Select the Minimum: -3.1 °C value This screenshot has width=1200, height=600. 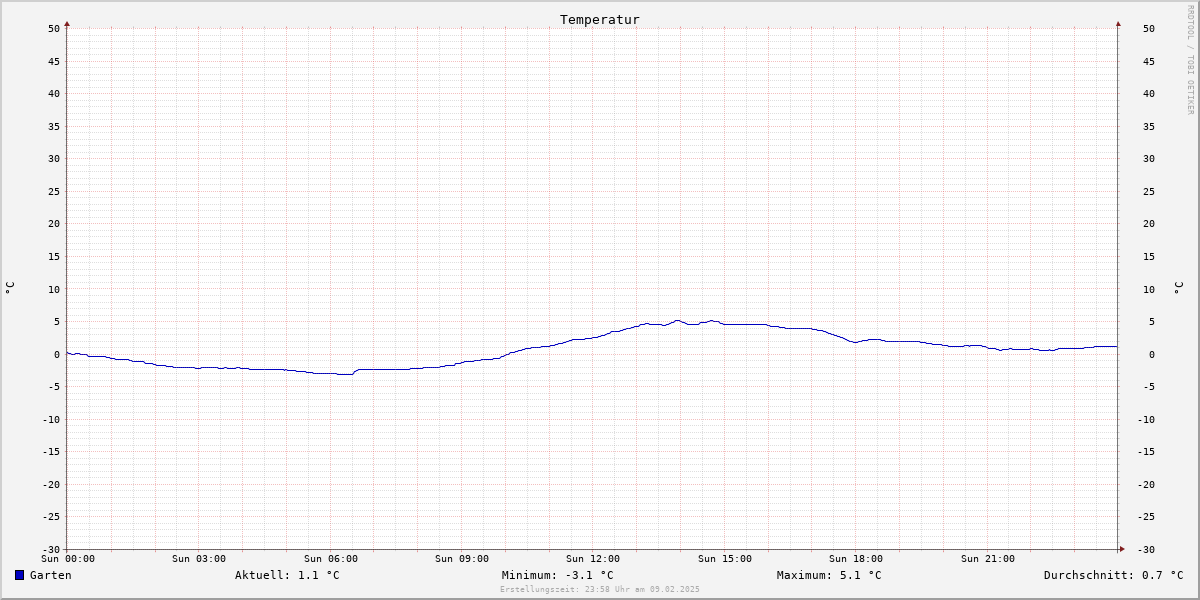558,575
